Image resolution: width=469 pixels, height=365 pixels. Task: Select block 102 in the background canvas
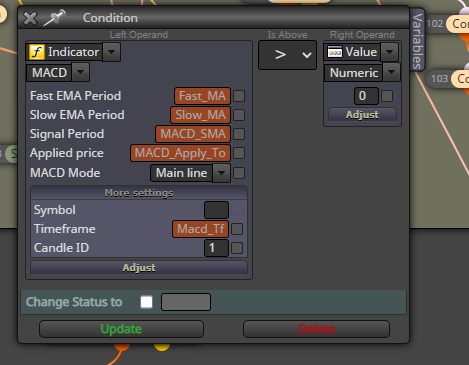(x=447, y=24)
